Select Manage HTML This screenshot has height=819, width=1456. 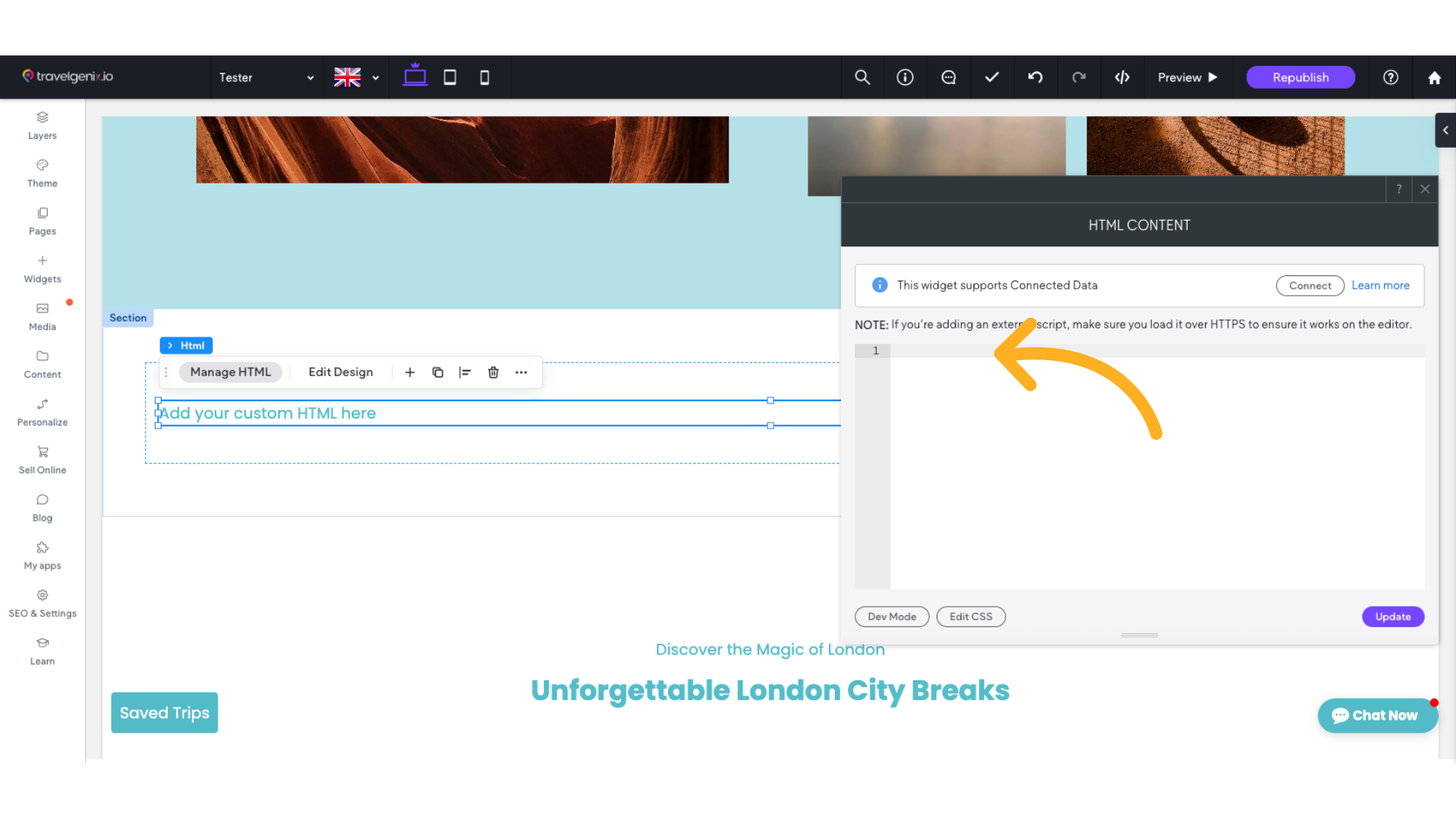(231, 372)
